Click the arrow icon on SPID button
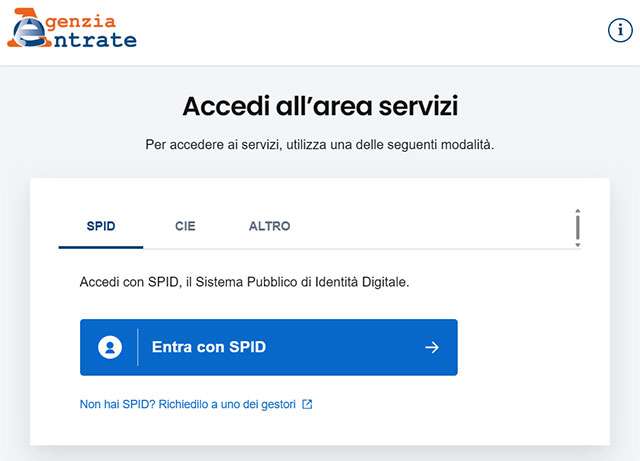 pyautogui.click(x=432, y=347)
